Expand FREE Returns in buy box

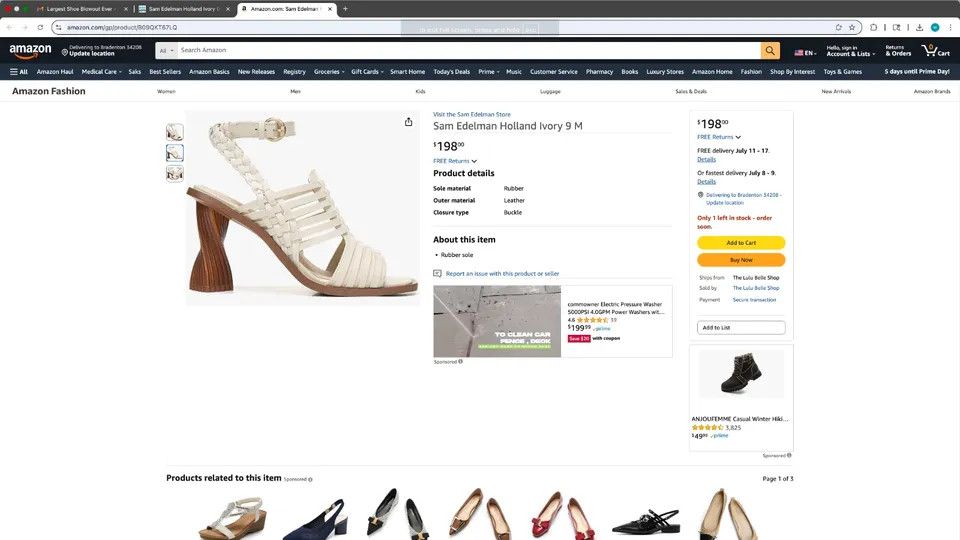pyautogui.click(x=719, y=137)
